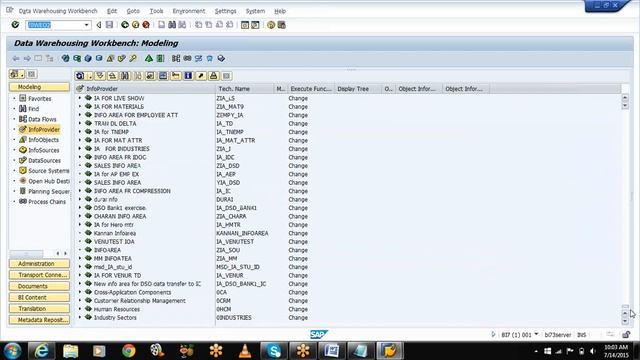Click the BI Content button
Image resolution: width=640 pixels, height=360 pixels.
39,298
